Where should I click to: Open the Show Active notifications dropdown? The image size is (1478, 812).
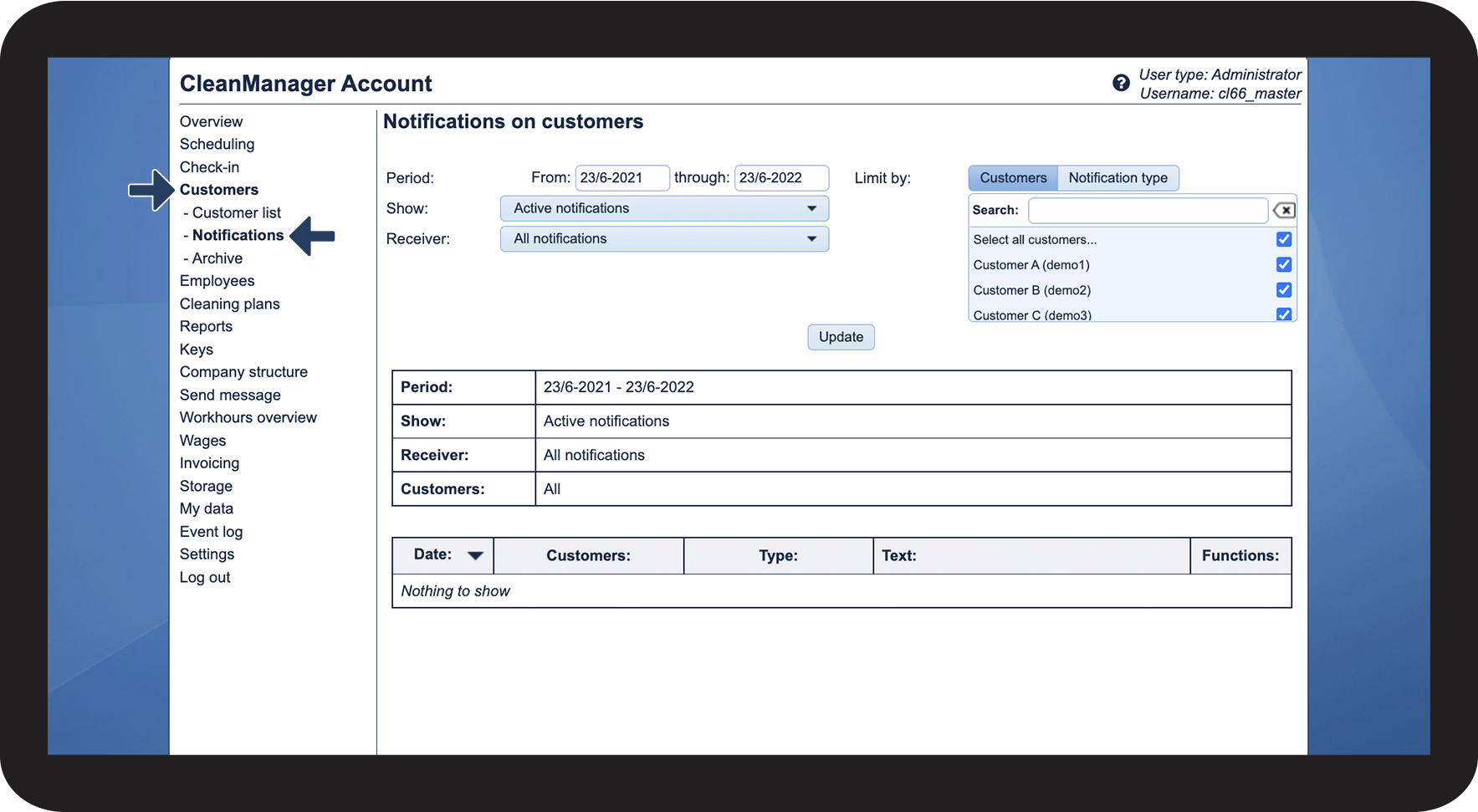(664, 209)
